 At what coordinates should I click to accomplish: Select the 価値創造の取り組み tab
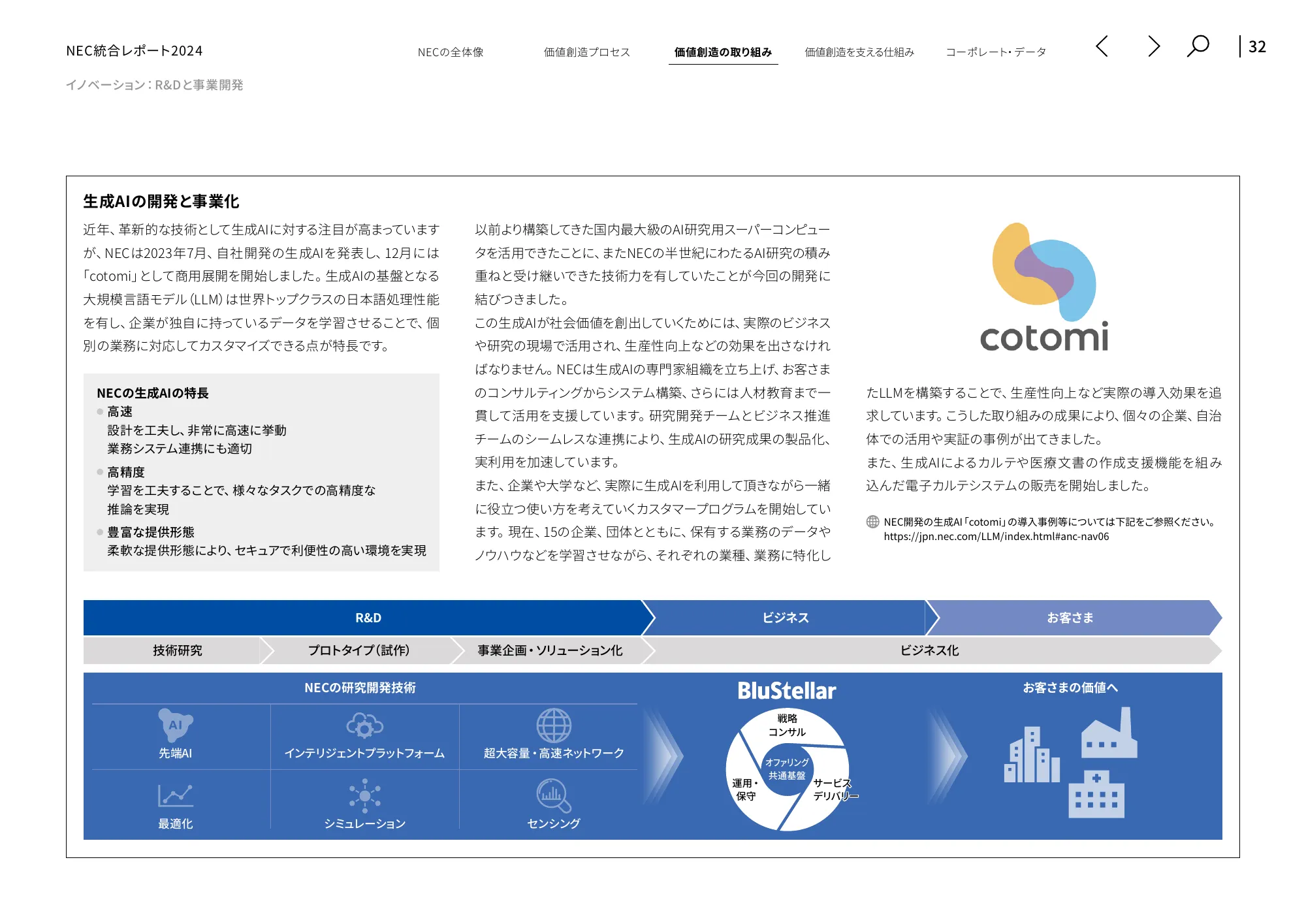pos(723,52)
